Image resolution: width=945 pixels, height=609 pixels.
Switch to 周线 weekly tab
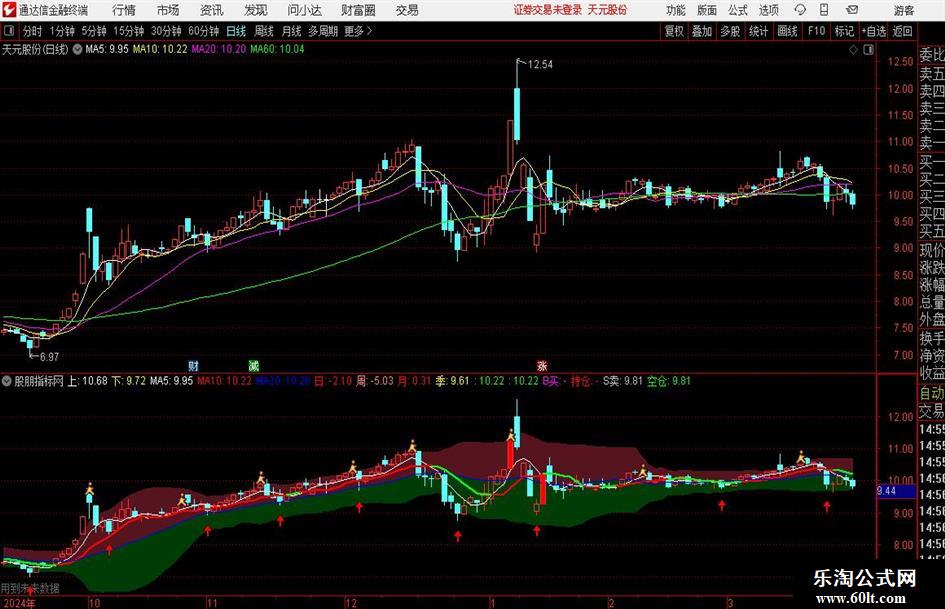pyautogui.click(x=264, y=31)
